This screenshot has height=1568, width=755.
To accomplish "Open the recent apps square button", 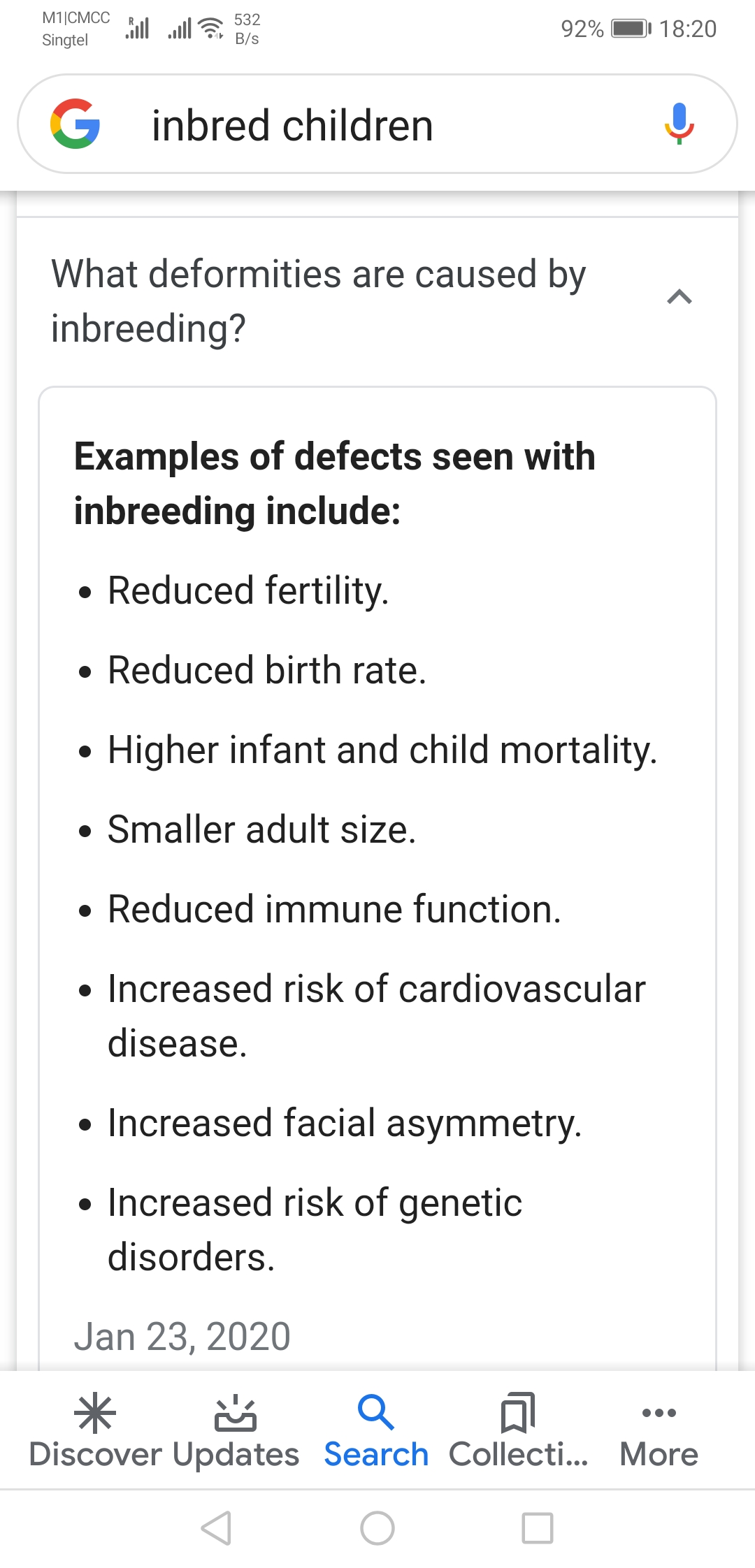I will coord(538,1528).
